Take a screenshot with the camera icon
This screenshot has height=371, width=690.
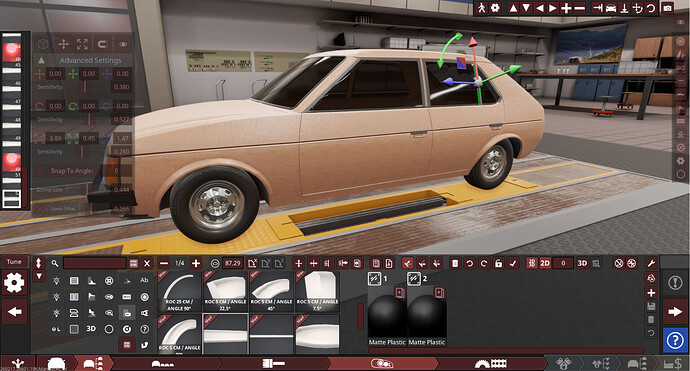tap(668, 8)
